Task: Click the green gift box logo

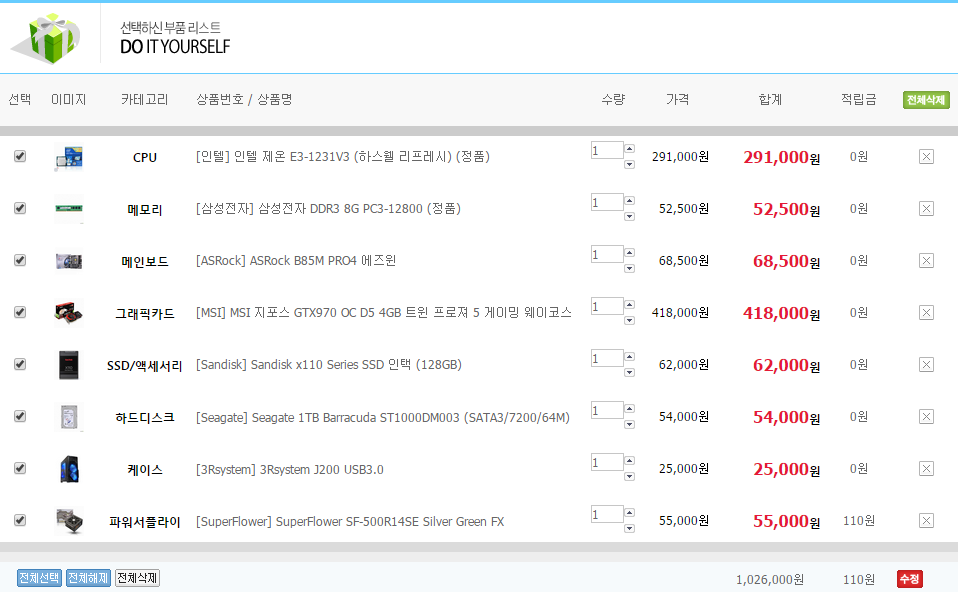Action: tap(48, 38)
